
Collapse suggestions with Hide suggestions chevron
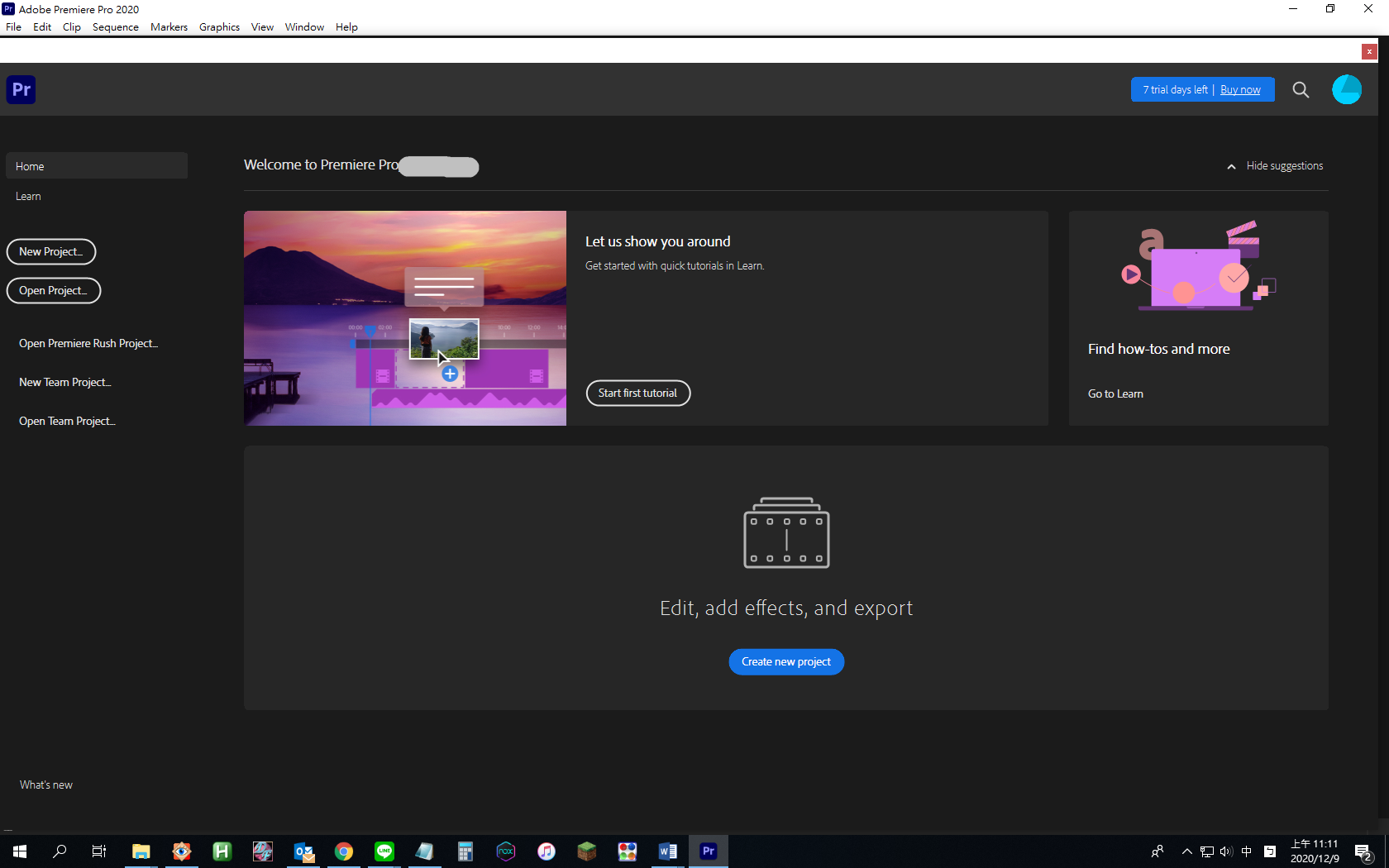[x=1231, y=166]
